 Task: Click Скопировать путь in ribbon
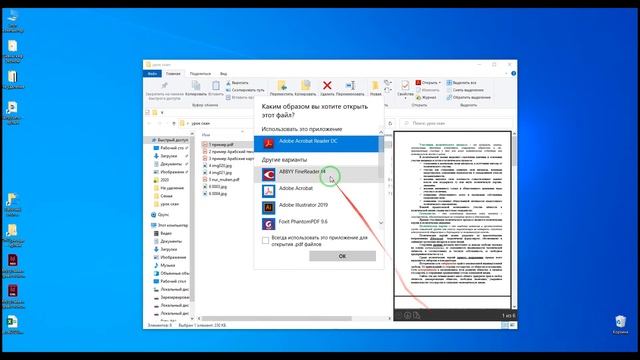click(x=245, y=90)
